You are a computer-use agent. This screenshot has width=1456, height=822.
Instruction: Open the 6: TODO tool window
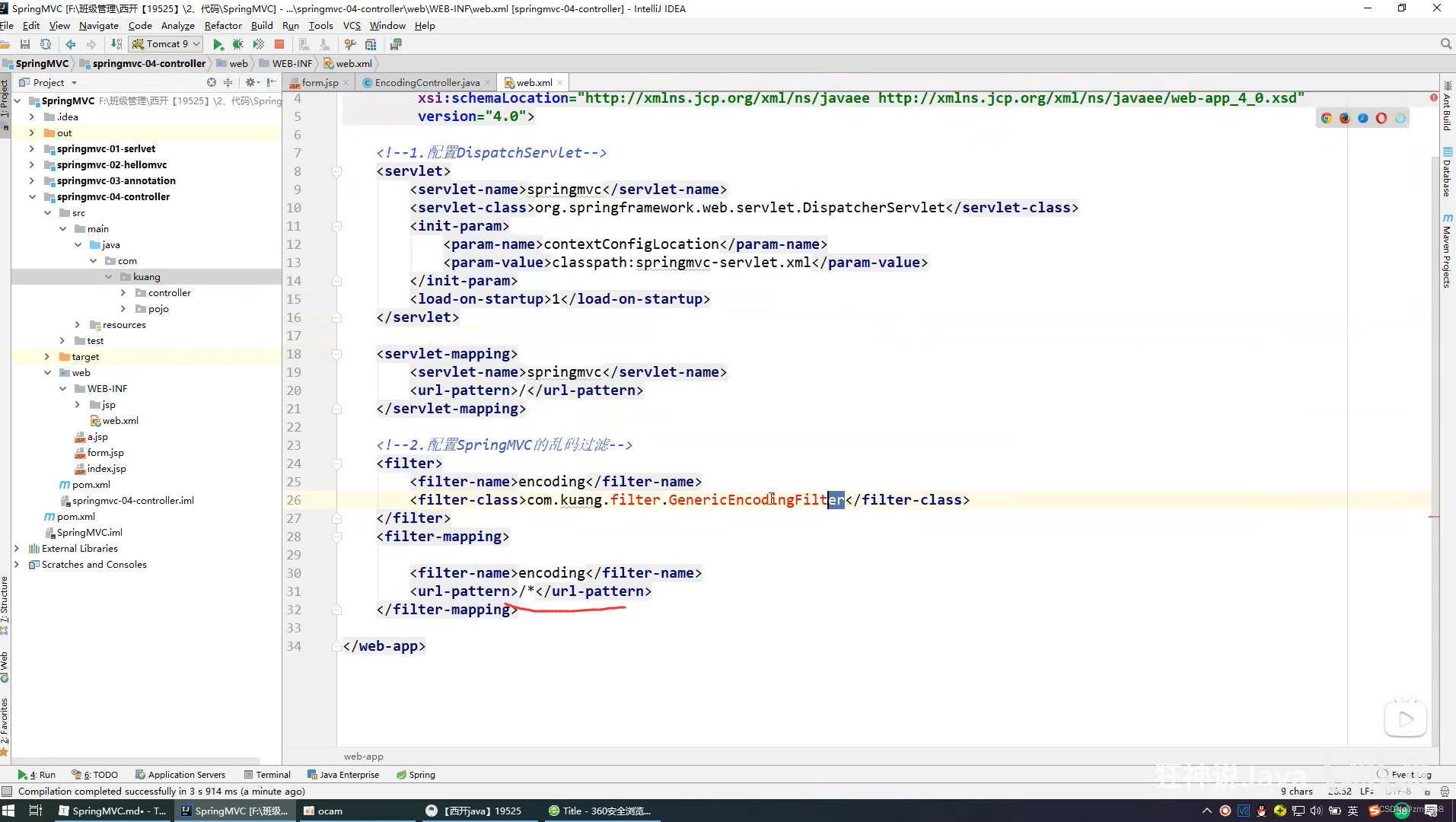pyautogui.click(x=95, y=775)
